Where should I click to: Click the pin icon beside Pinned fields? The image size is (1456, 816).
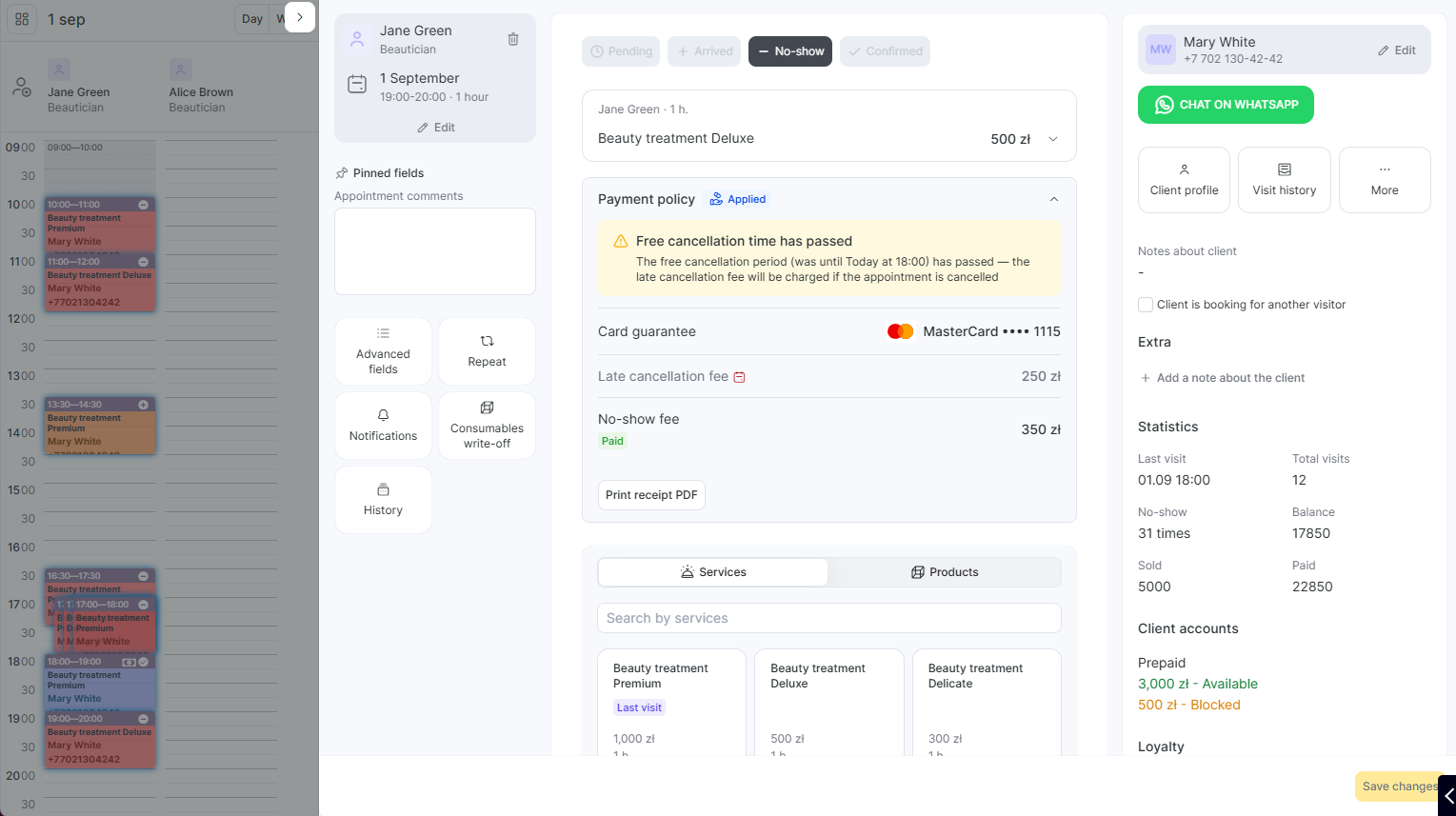click(342, 173)
